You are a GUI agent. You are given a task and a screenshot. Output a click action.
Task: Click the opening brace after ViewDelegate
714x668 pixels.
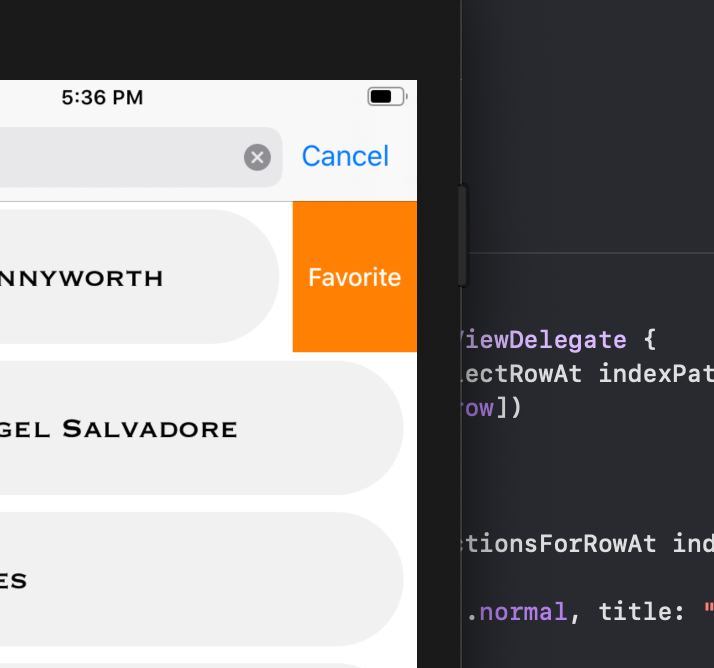[x=650, y=340]
